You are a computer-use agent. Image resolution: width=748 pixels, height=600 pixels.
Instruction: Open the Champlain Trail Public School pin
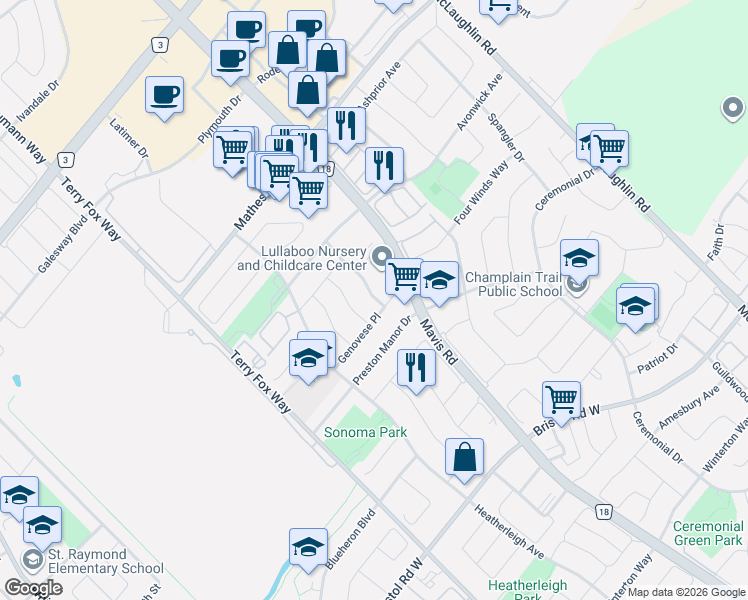(577, 285)
